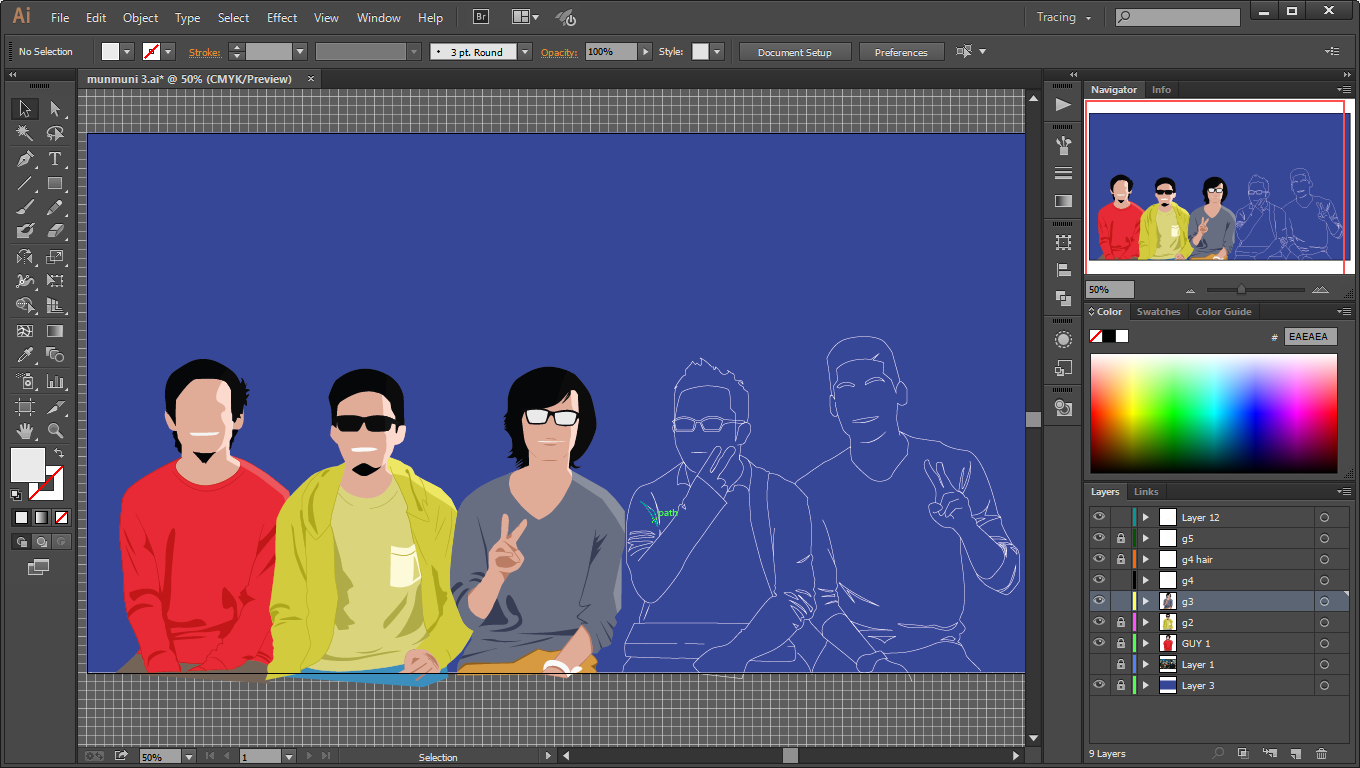Unlock the g5 layer
This screenshot has width=1360, height=768.
[x=1120, y=538]
